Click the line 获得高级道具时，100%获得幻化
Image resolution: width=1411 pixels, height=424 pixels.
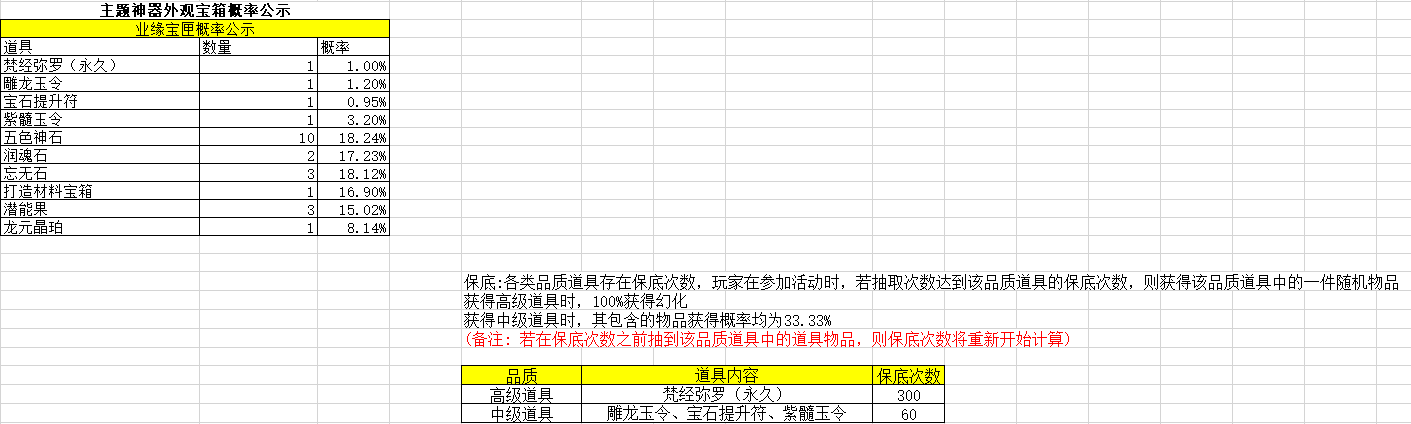click(x=575, y=301)
